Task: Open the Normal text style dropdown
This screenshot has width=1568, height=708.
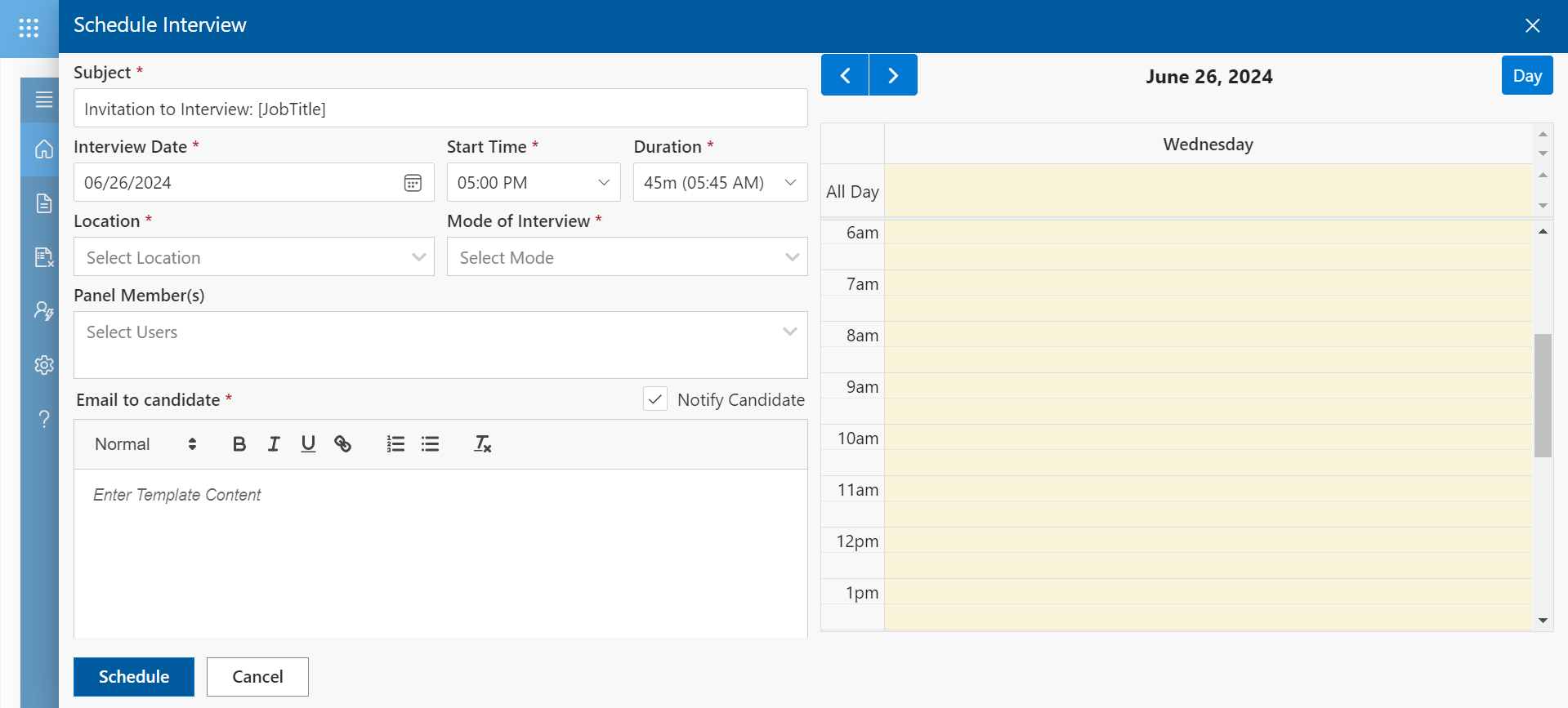Action: click(x=146, y=444)
